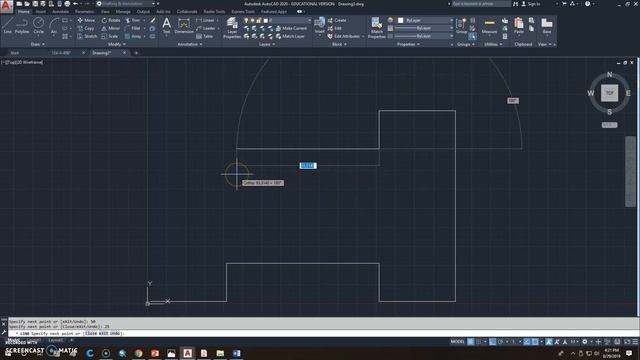This screenshot has height=360, width=640.
Task: Click the TOP face of ViewCube
Action: click(609, 93)
